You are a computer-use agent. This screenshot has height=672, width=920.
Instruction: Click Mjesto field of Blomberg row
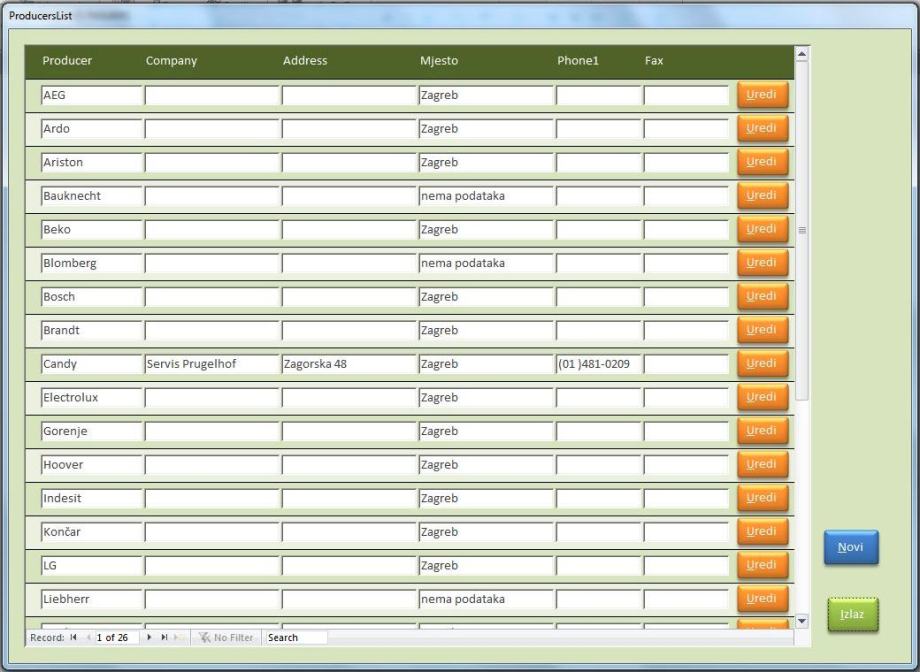486,263
